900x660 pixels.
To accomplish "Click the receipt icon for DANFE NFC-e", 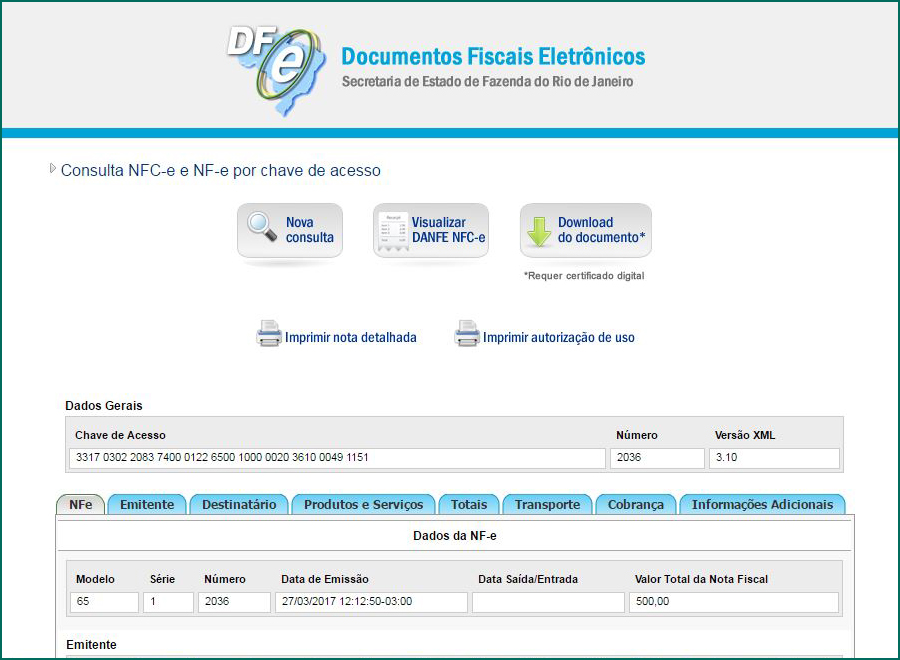I will (x=393, y=231).
